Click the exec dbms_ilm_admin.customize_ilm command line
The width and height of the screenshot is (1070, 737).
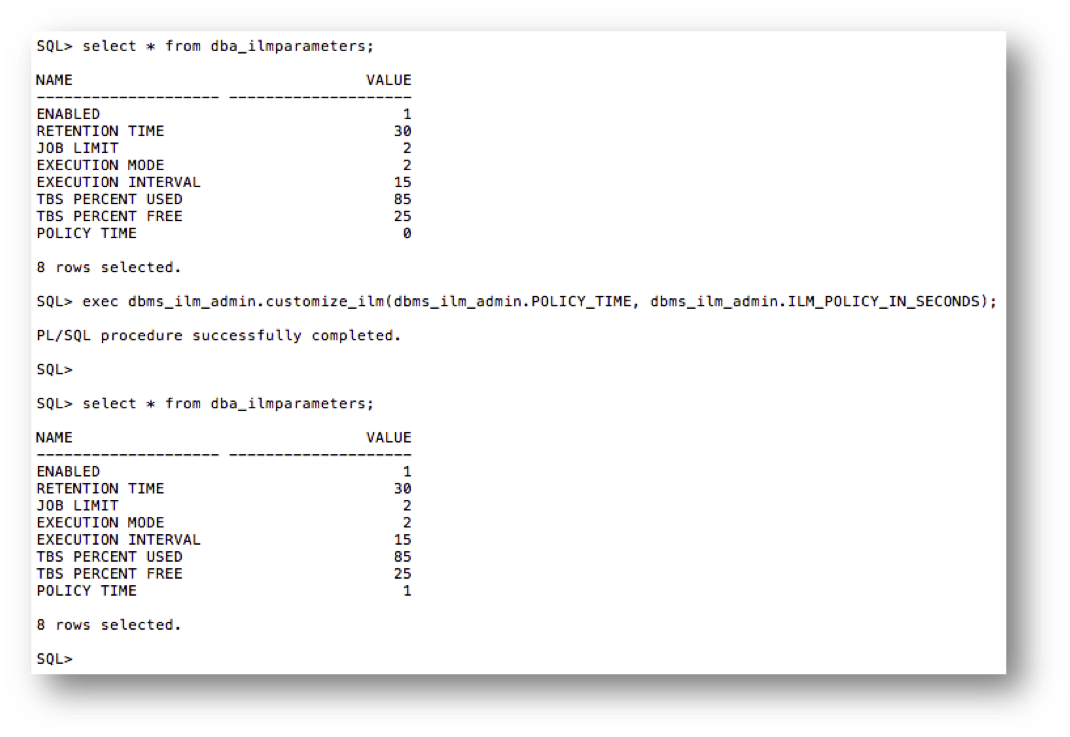coord(517,301)
